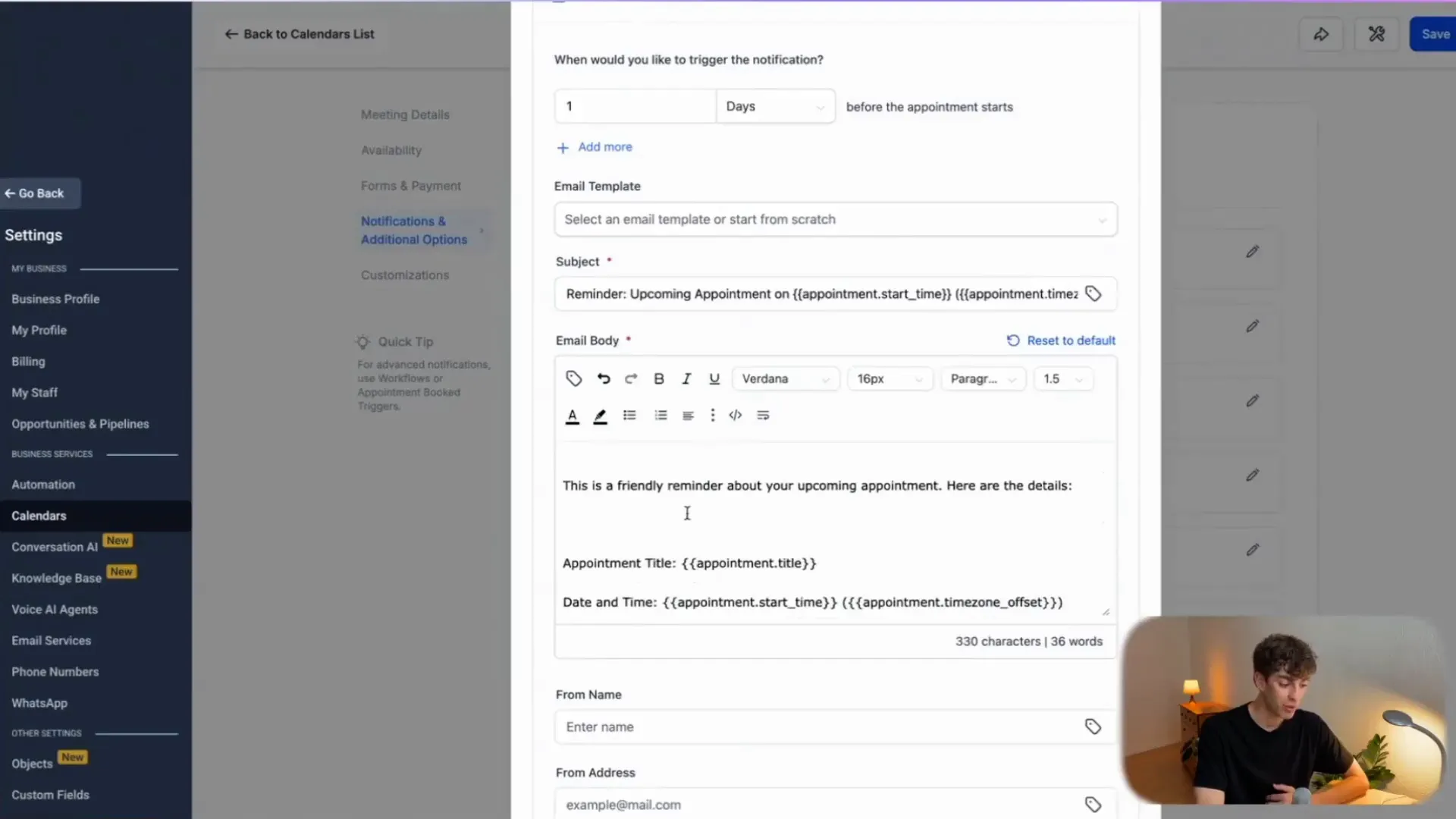Open Custom Fields settings
This screenshot has height=819, width=1456.
point(50,795)
